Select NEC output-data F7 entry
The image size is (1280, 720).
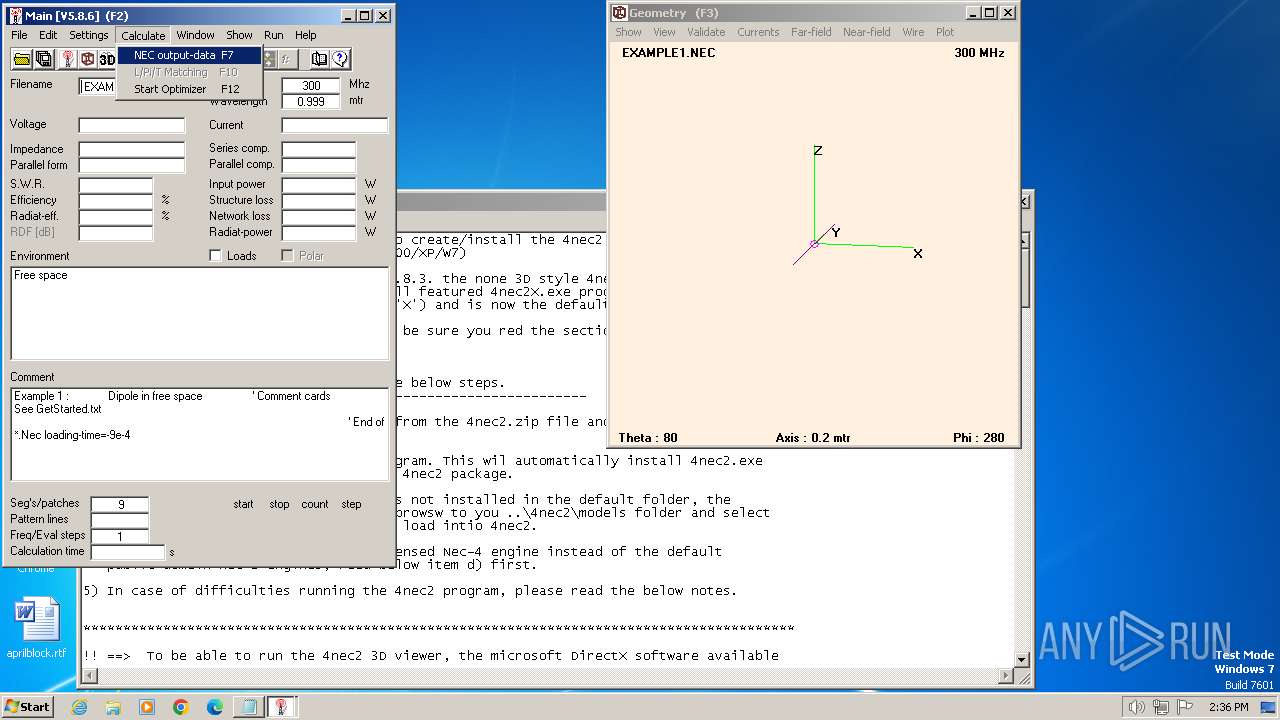[189, 55]
